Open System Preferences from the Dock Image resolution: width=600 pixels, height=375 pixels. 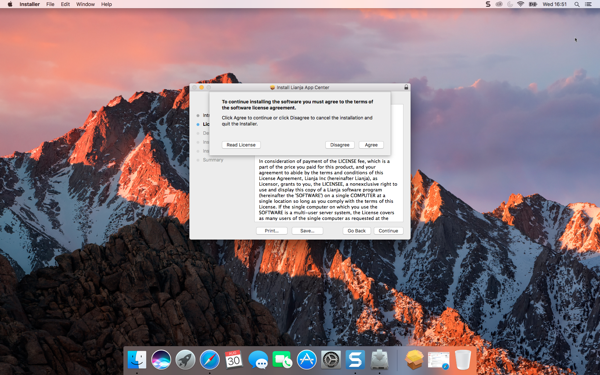(331, 360)
